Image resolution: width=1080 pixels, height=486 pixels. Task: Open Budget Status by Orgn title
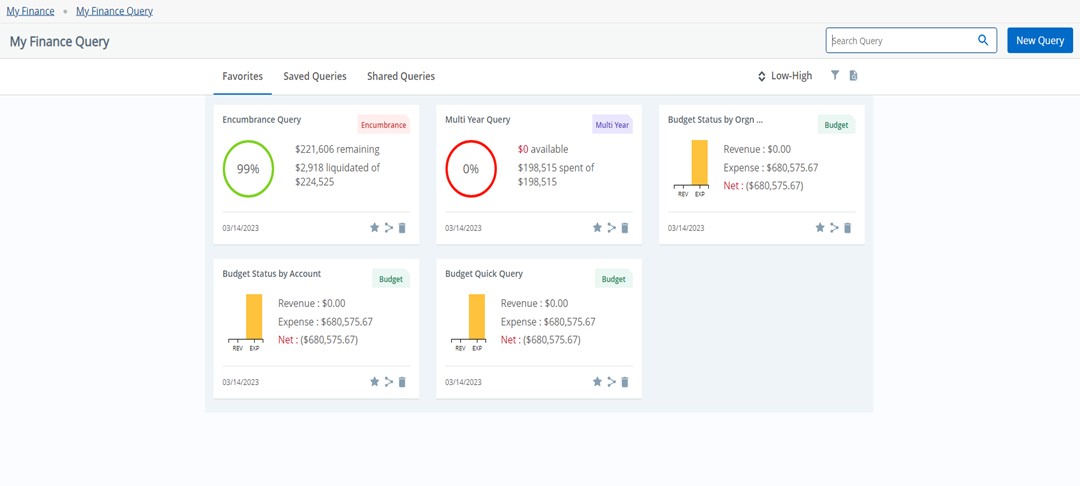click(x=716, y=120)
